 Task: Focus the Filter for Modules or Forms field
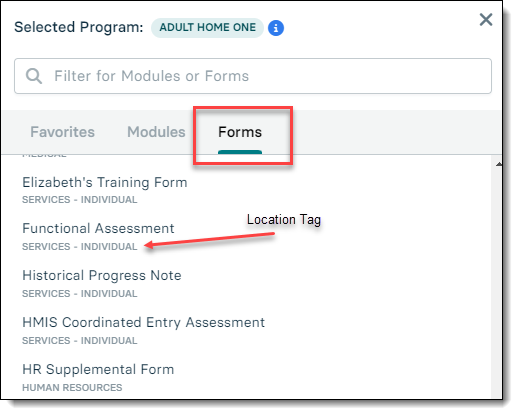coord(253,76)
